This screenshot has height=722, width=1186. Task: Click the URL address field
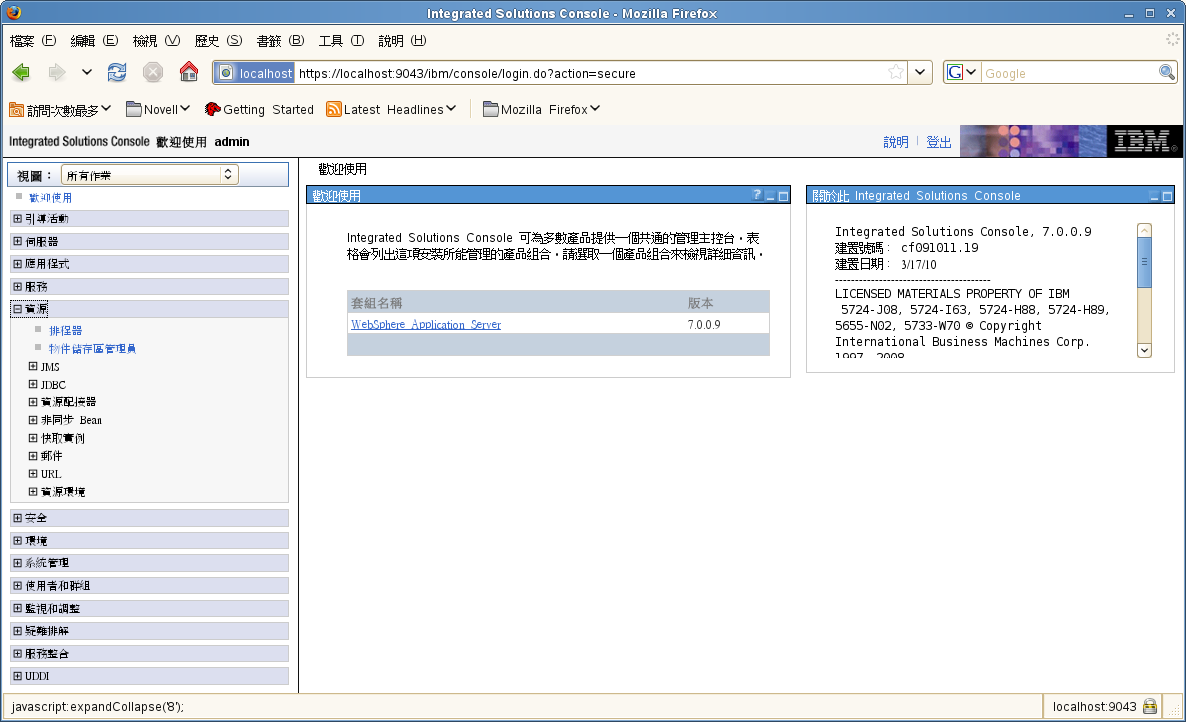[590, 73]
